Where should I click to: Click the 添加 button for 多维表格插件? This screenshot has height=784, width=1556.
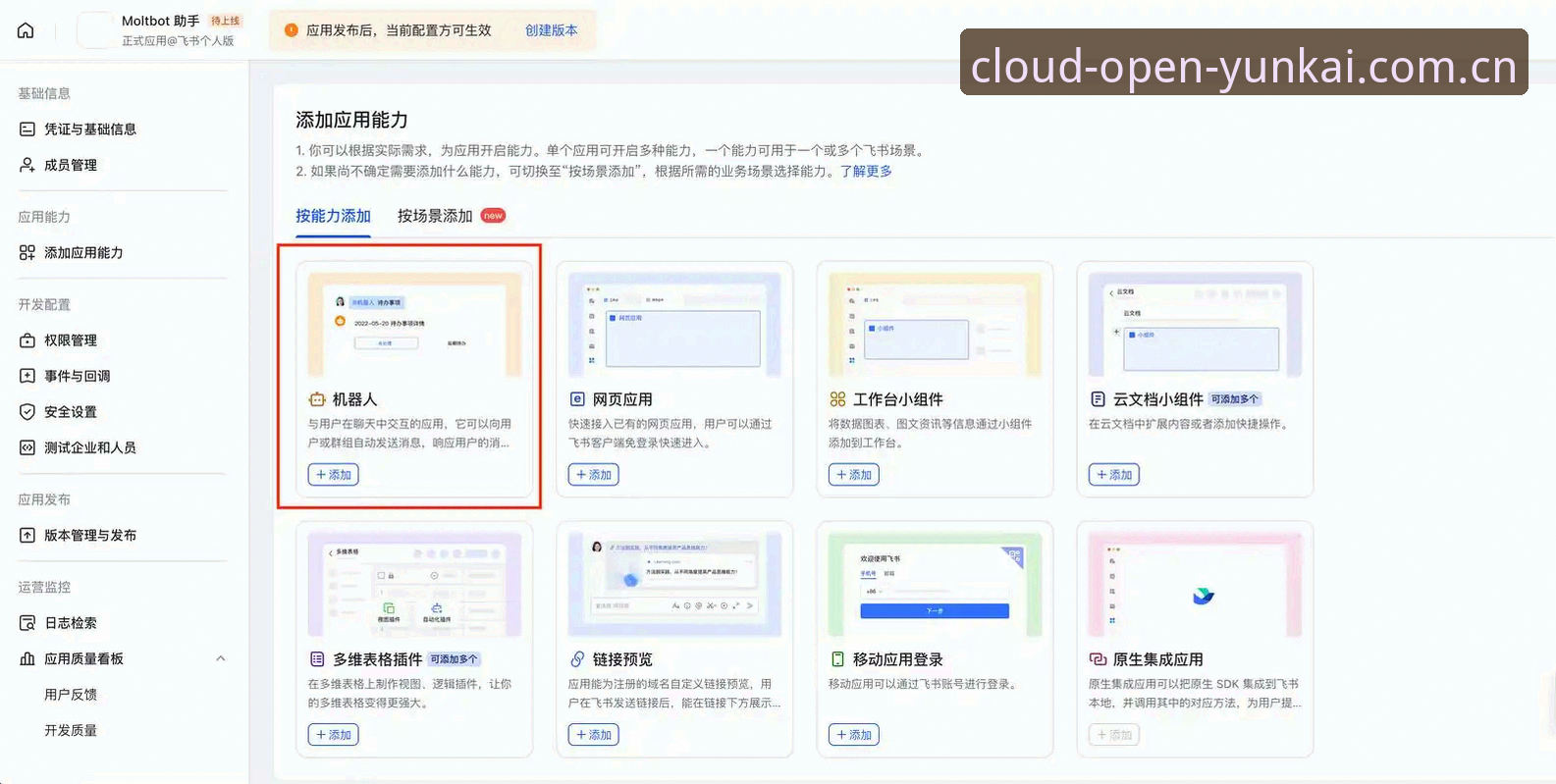coord(334,735)
